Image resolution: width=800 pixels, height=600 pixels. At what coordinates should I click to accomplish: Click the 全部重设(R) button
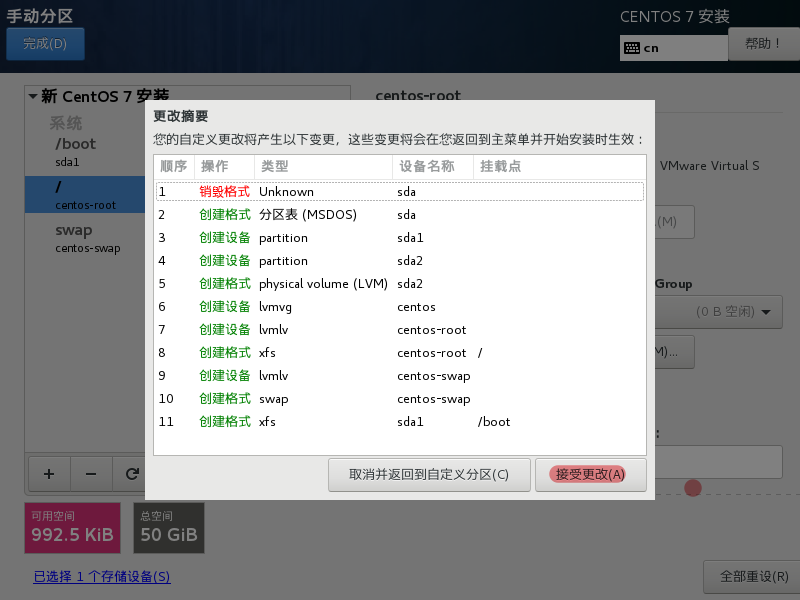[753, 577]
